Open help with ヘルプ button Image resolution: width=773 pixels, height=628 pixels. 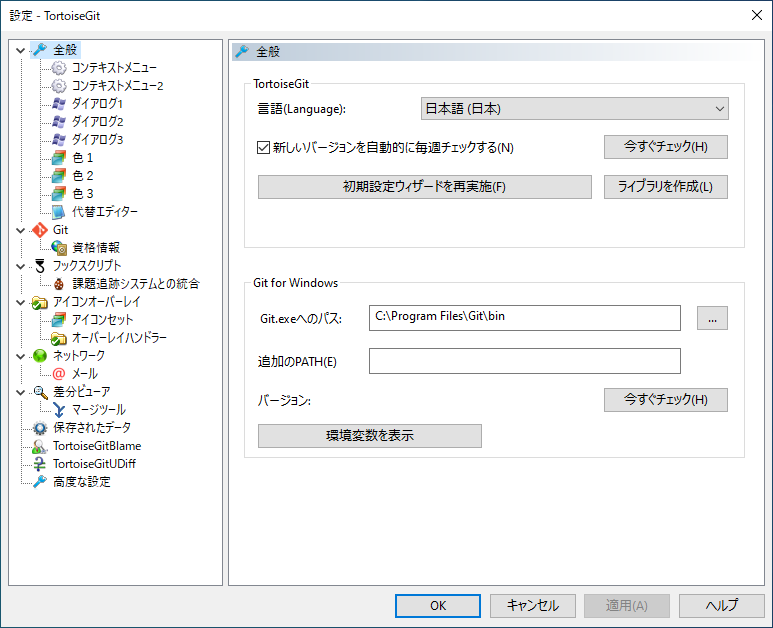(x=722, y=606)
